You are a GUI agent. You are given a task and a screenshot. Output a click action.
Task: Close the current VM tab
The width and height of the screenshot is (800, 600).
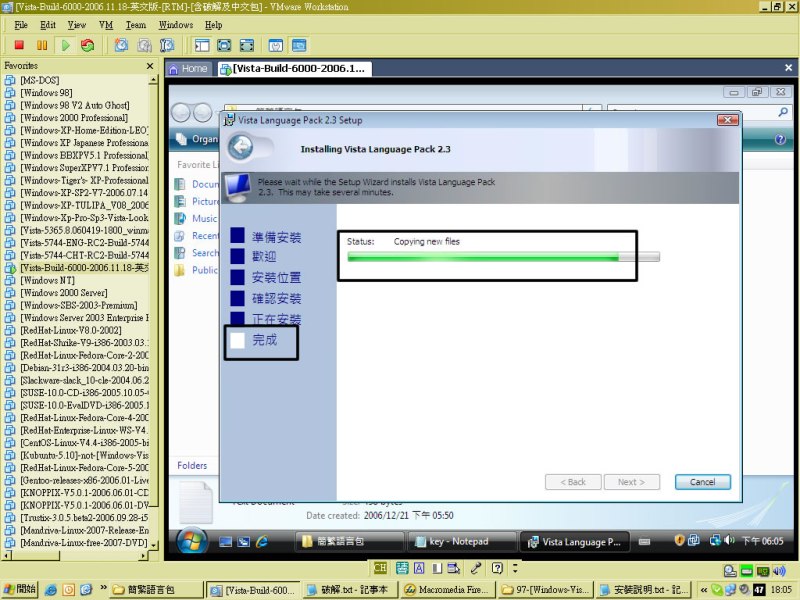click(788, 67)
